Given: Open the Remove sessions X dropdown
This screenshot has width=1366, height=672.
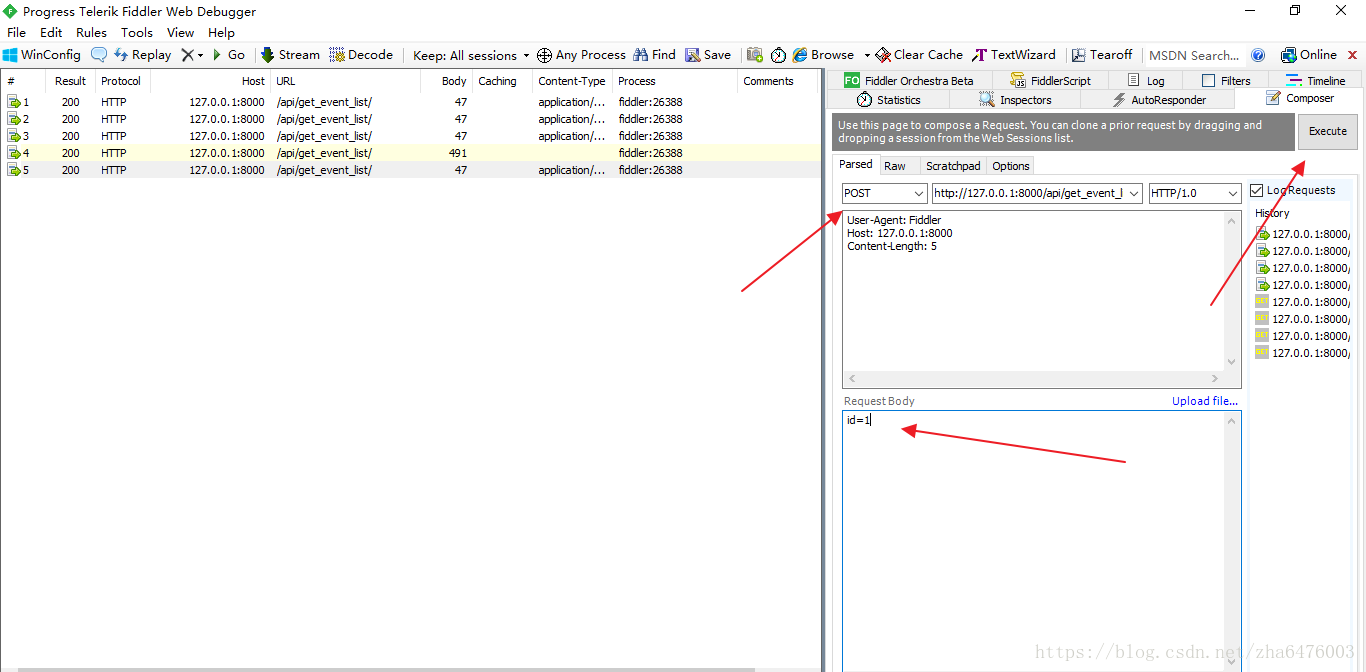Looking at the screenshot, I should click(x=192, y=55).
